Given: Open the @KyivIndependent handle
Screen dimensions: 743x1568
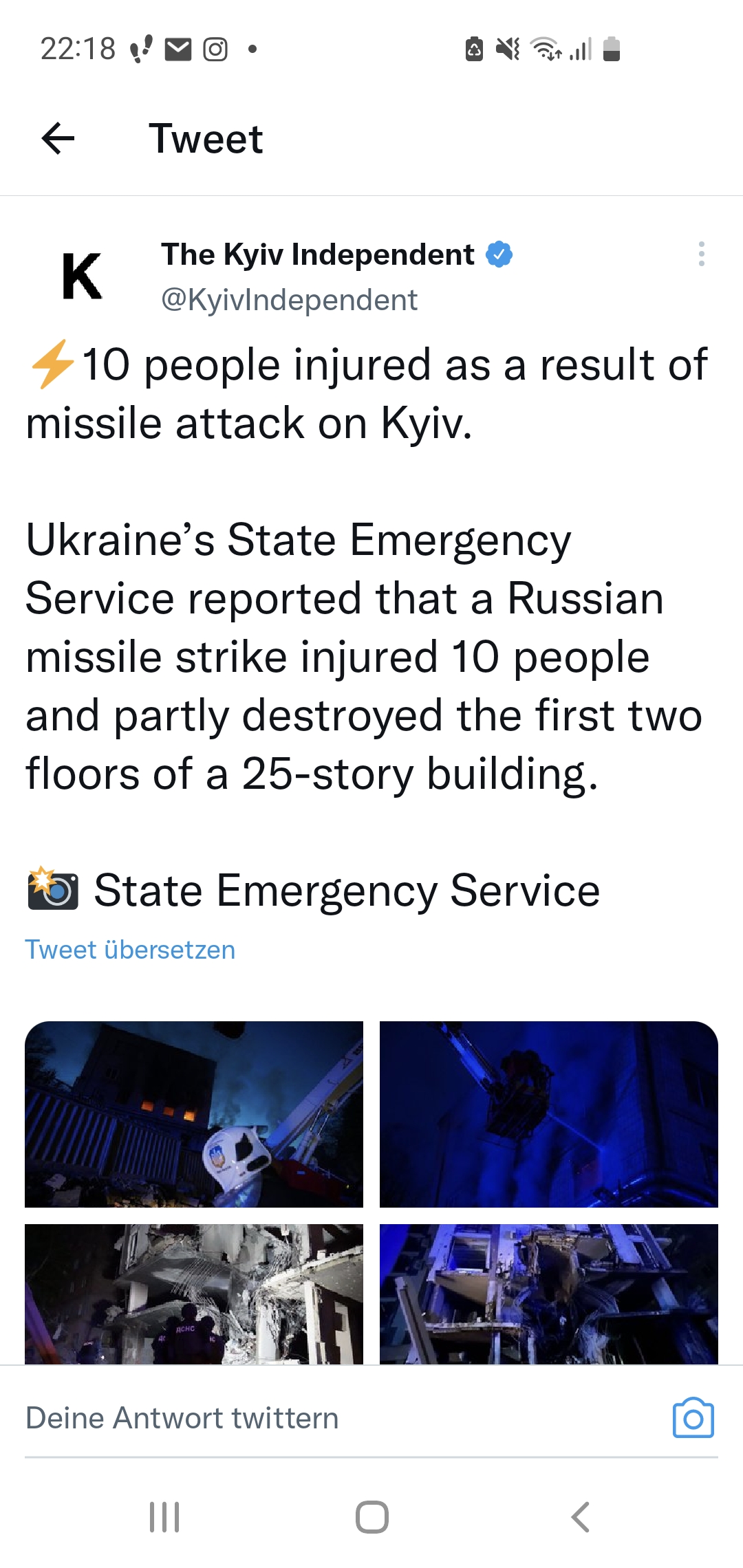Looking at the screenshot, I should point(289,300).
